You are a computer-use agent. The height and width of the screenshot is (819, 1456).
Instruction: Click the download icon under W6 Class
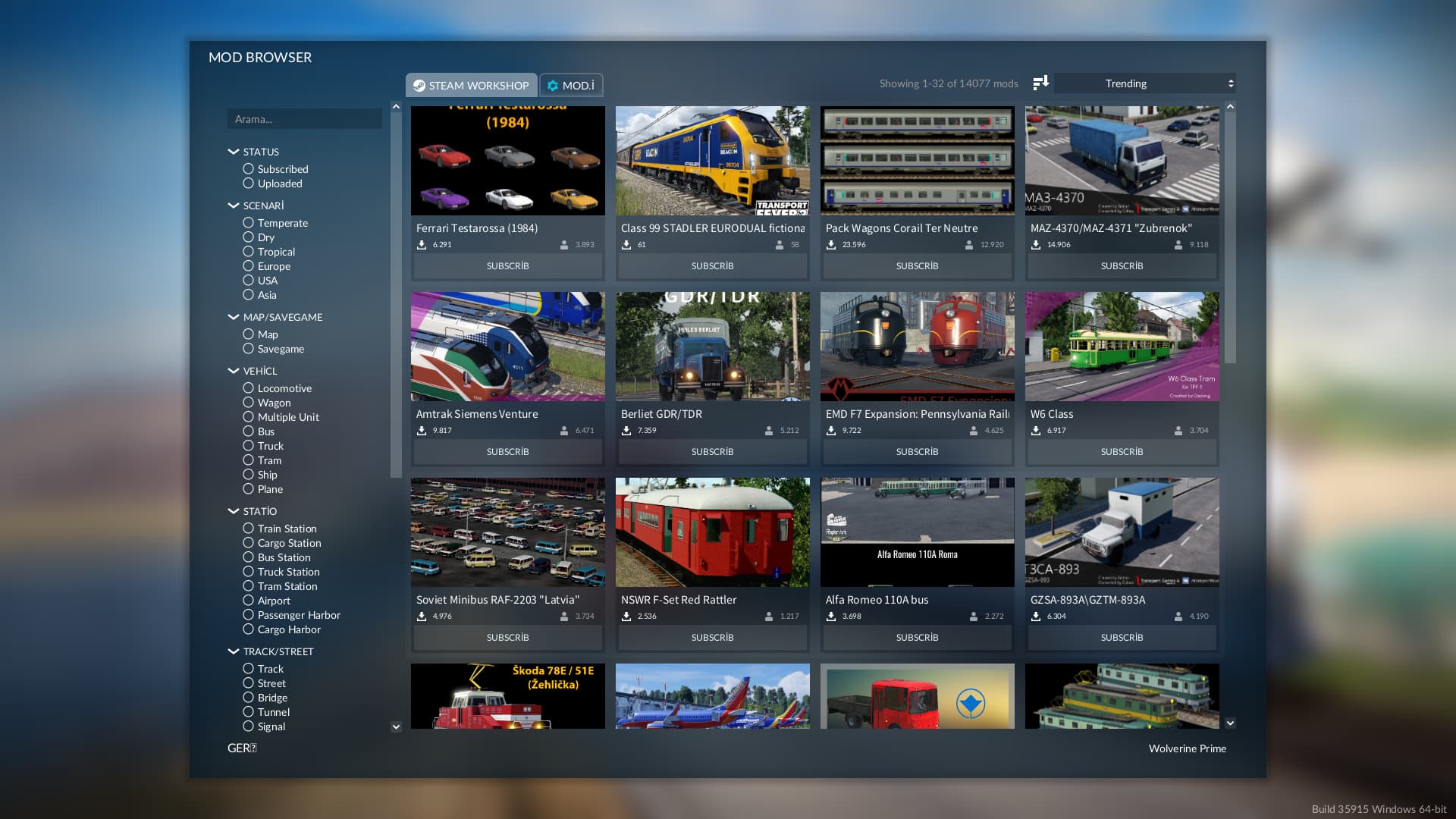pyautogui.click(x=1036, y=431)
